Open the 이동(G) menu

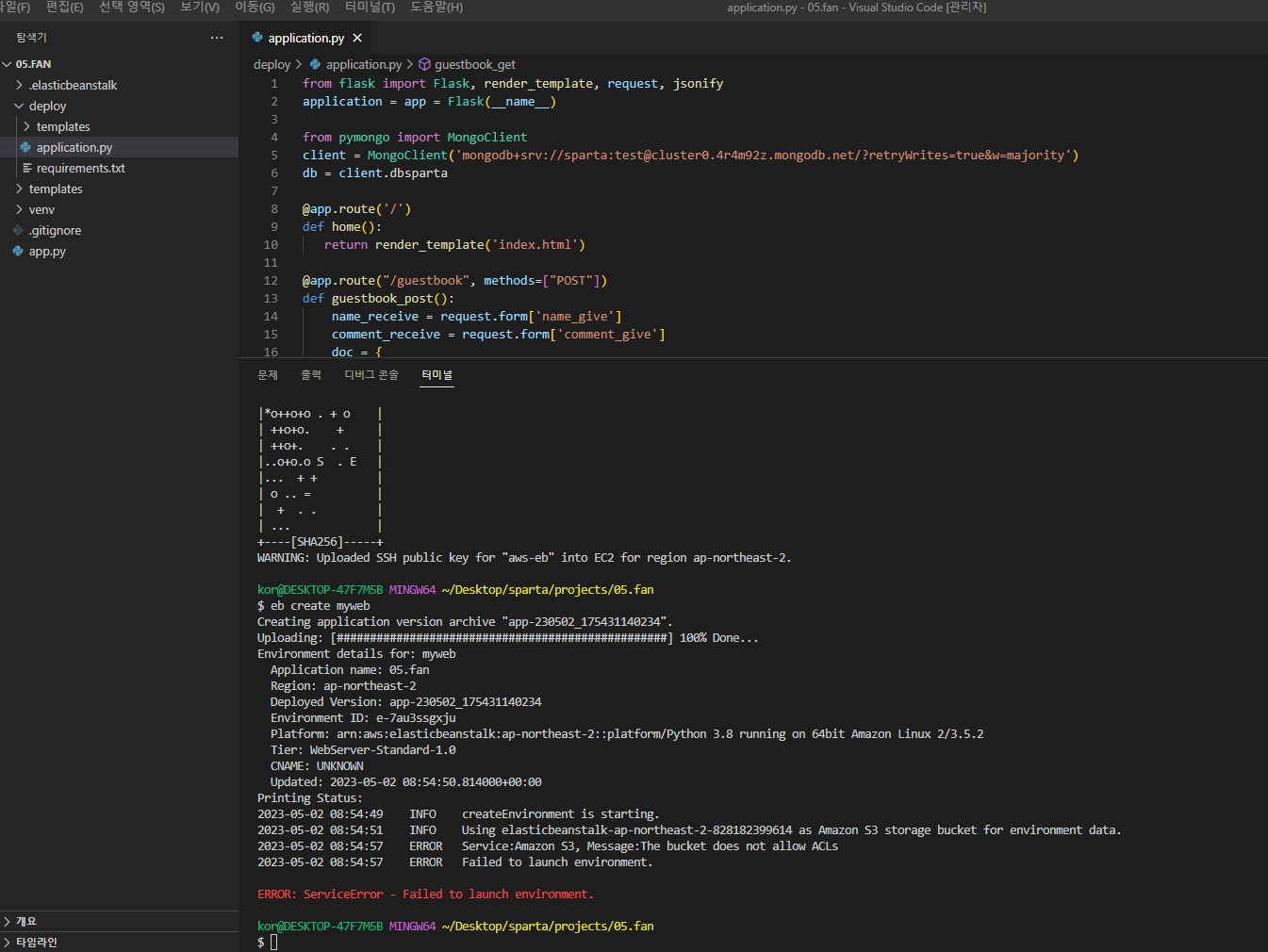click(255, 7)
